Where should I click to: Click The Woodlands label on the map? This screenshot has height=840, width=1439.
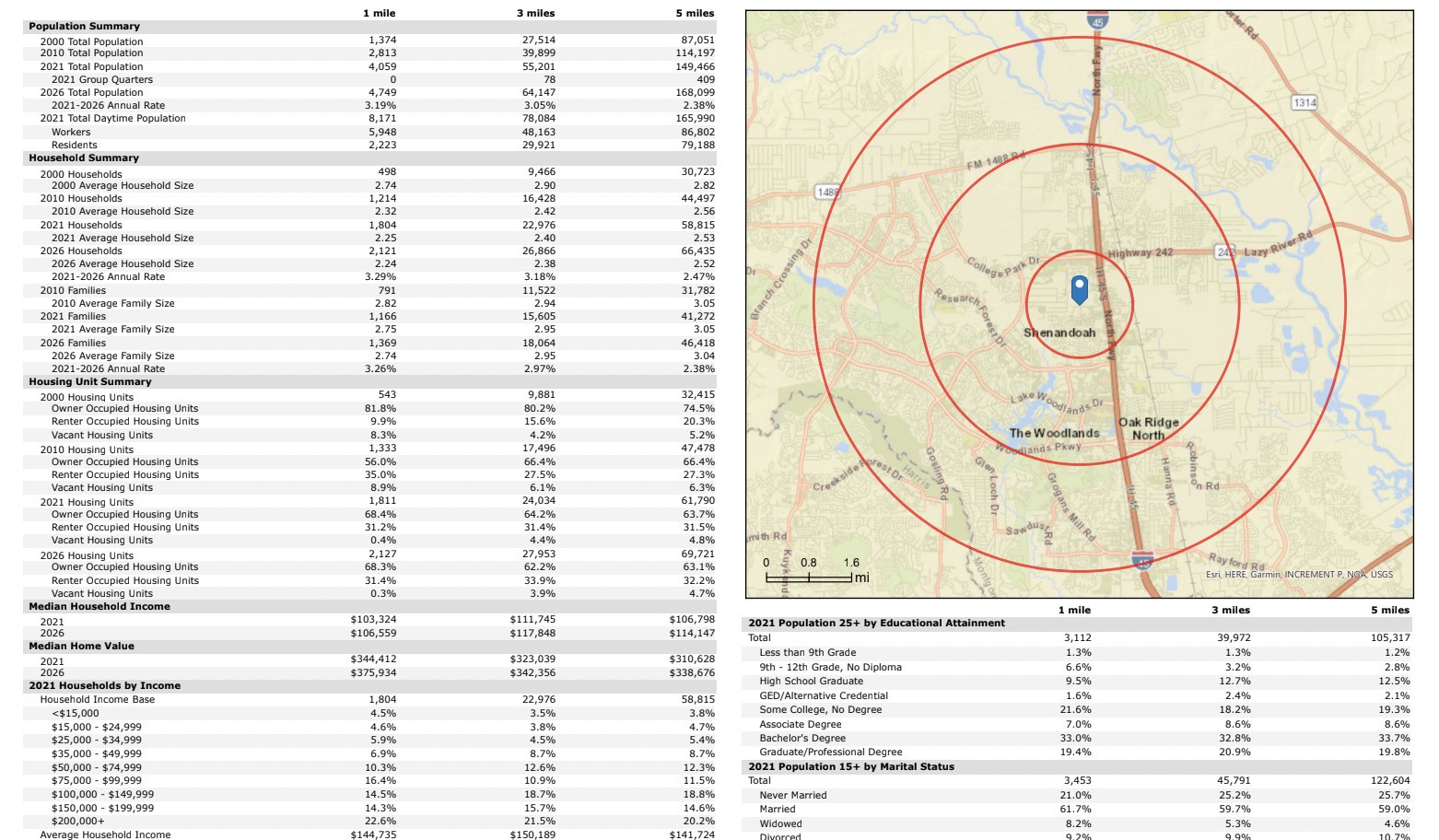pos(1054,433)
